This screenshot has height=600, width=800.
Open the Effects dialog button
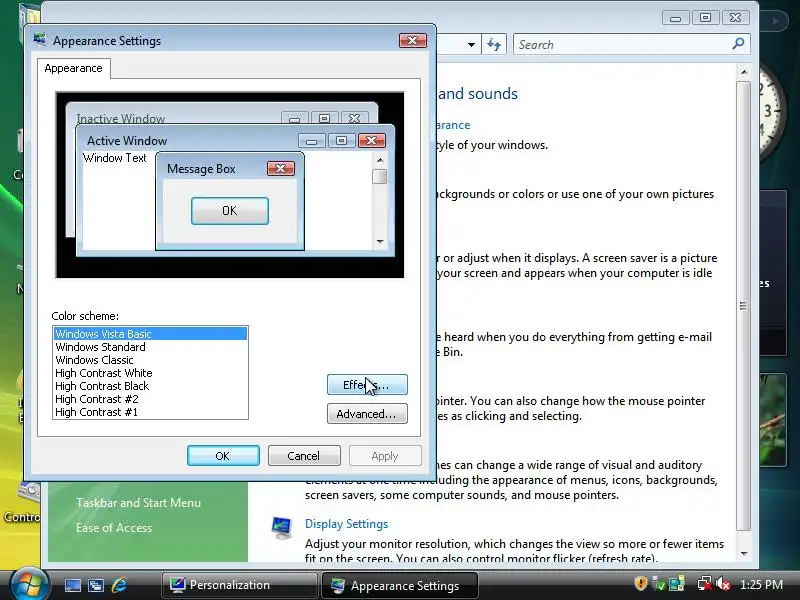pyautogui.click(x=367, y=385)
